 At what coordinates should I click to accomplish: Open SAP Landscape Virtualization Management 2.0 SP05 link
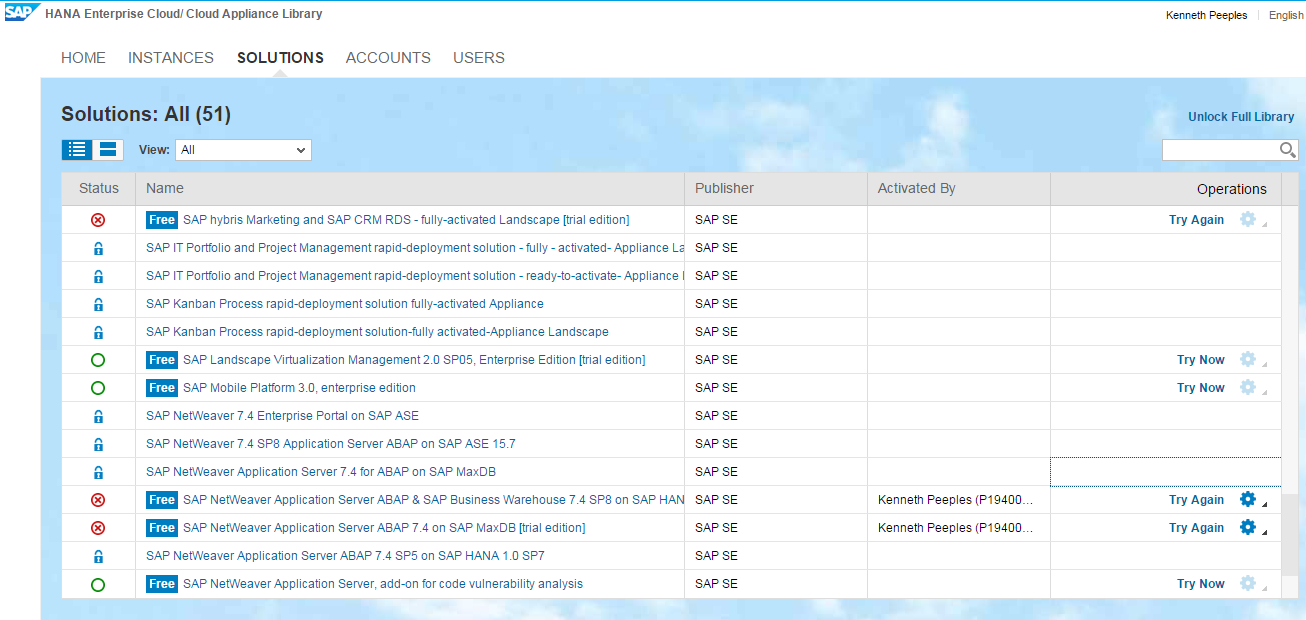click(x=414, y=360)
